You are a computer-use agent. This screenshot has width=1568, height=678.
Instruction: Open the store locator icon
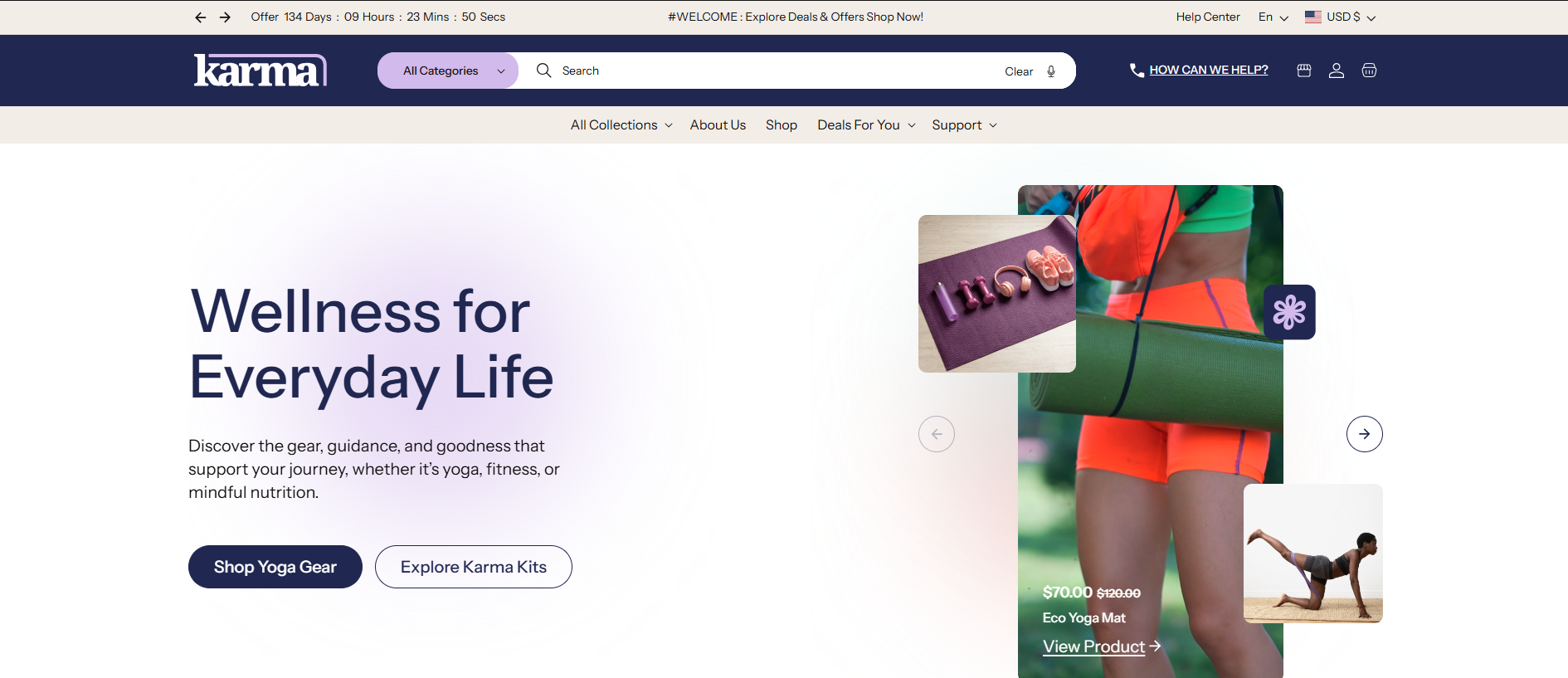point(1304,71)
